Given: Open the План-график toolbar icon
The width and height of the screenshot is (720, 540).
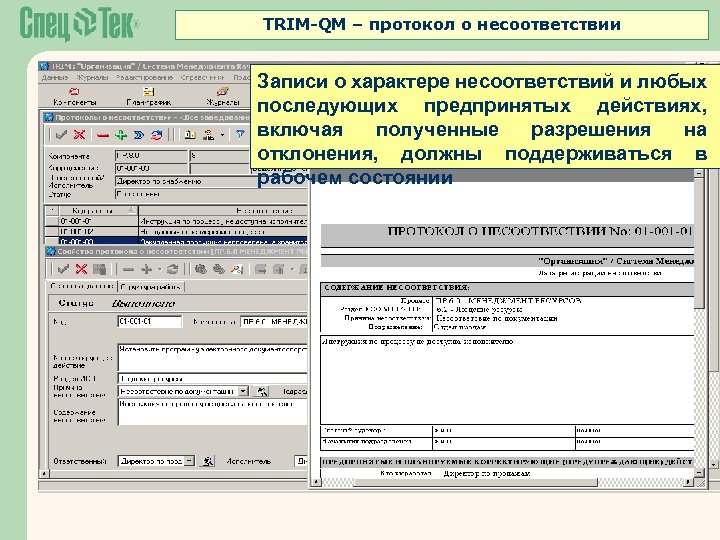Looking at the screenshot, I should [x=149, y=96].
